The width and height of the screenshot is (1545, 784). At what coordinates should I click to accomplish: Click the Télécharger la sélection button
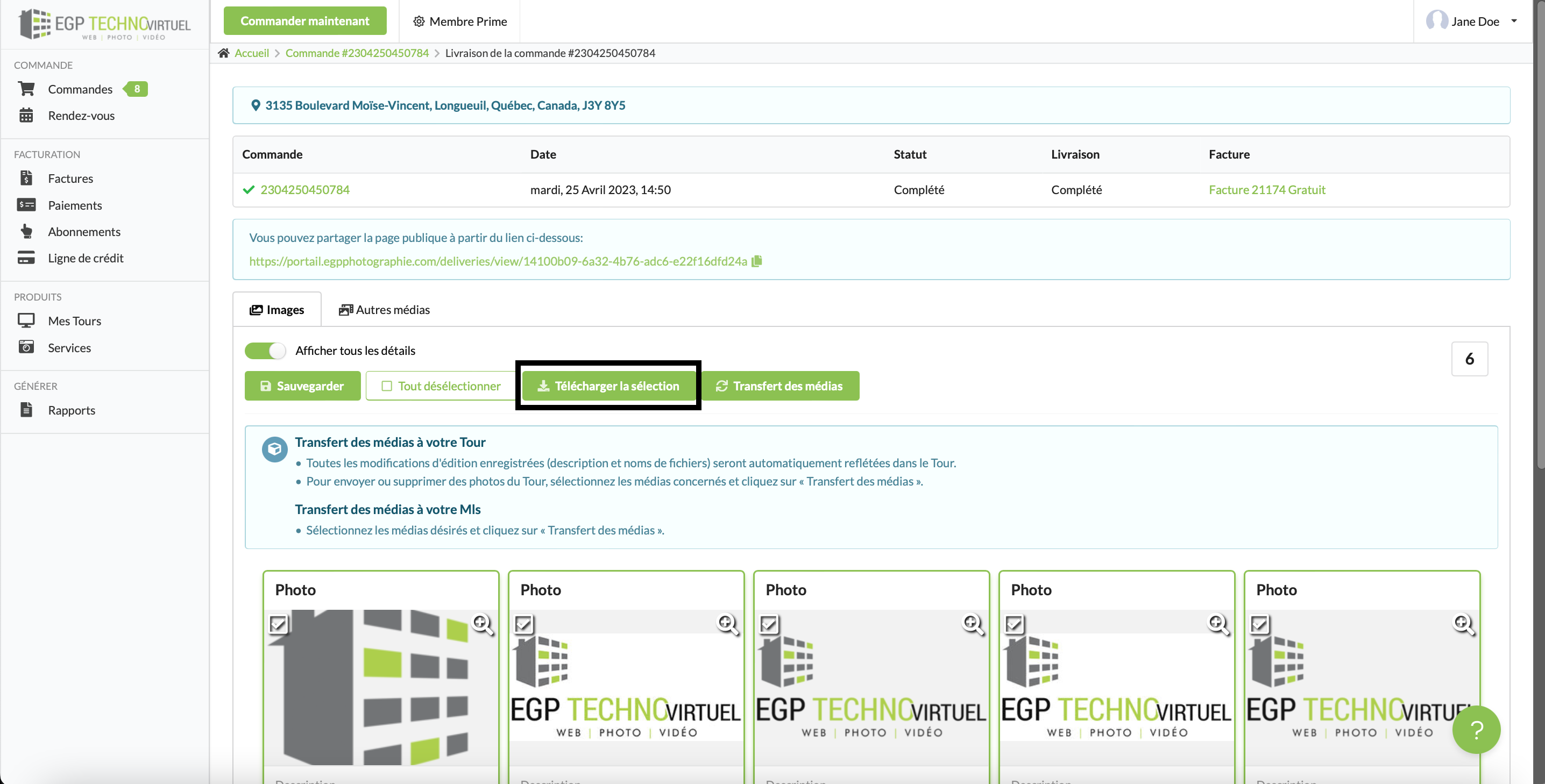pyautogui.click(x=609, y=386)
